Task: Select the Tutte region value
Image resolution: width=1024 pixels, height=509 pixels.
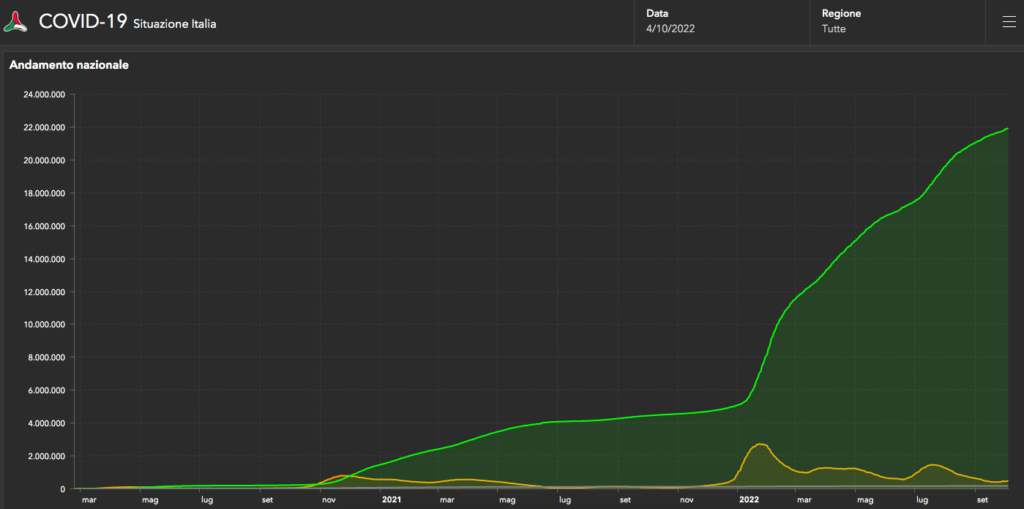Action: pos(834,29)
